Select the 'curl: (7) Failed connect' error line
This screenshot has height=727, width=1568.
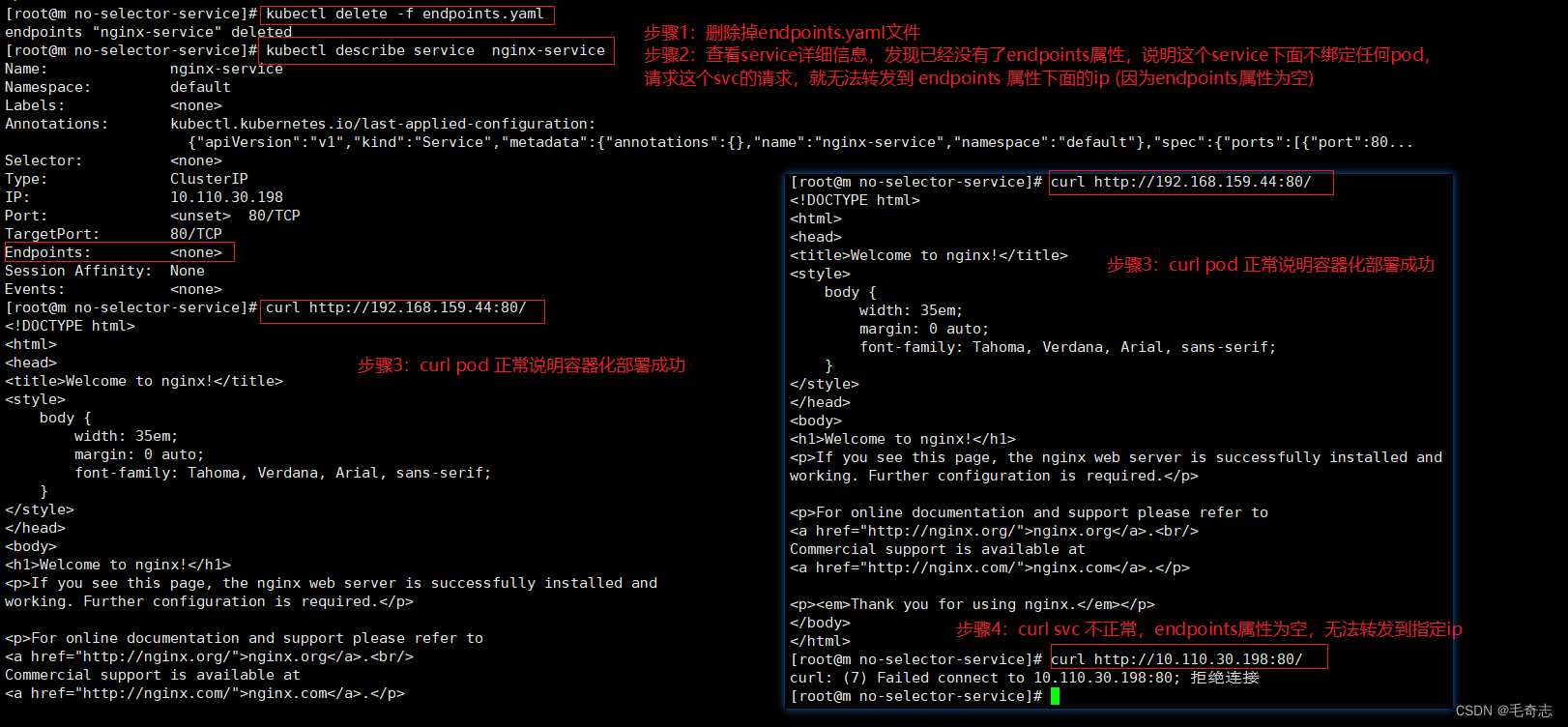coord(1025,678)
